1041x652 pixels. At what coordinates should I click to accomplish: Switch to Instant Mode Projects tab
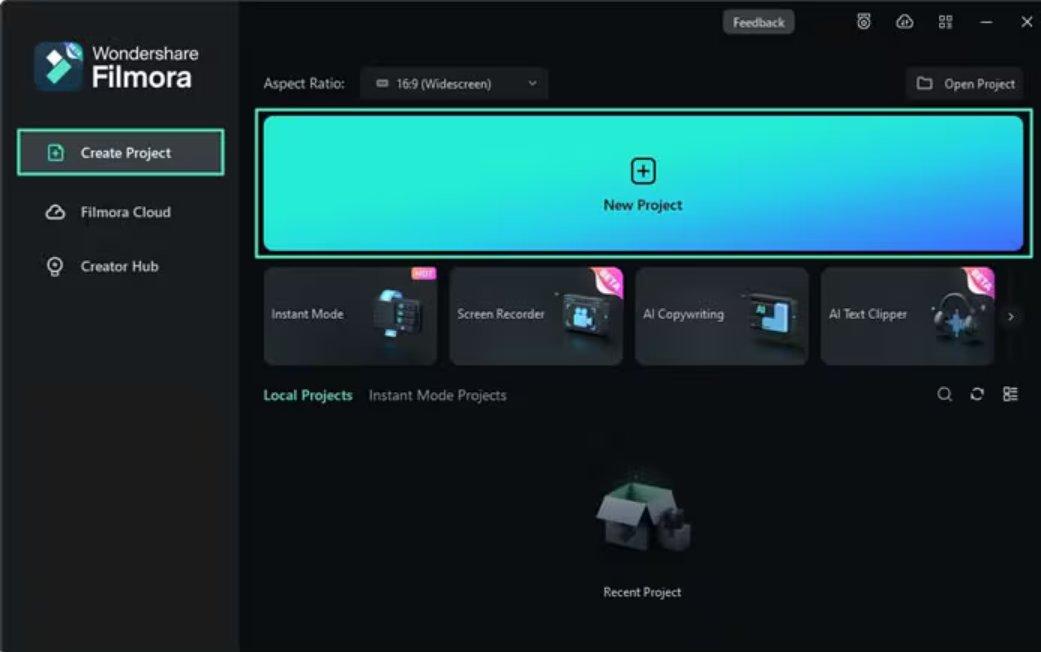438,395
